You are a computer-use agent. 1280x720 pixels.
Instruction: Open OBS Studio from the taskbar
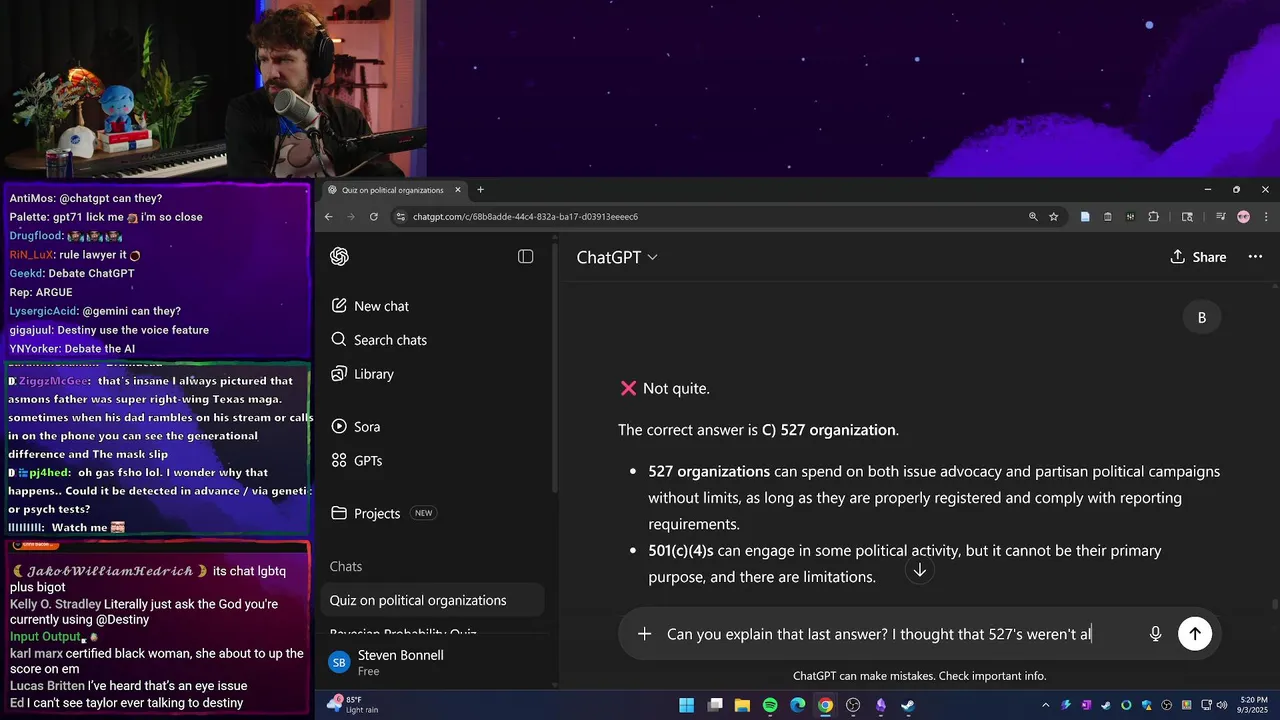(x=853, y=705)
